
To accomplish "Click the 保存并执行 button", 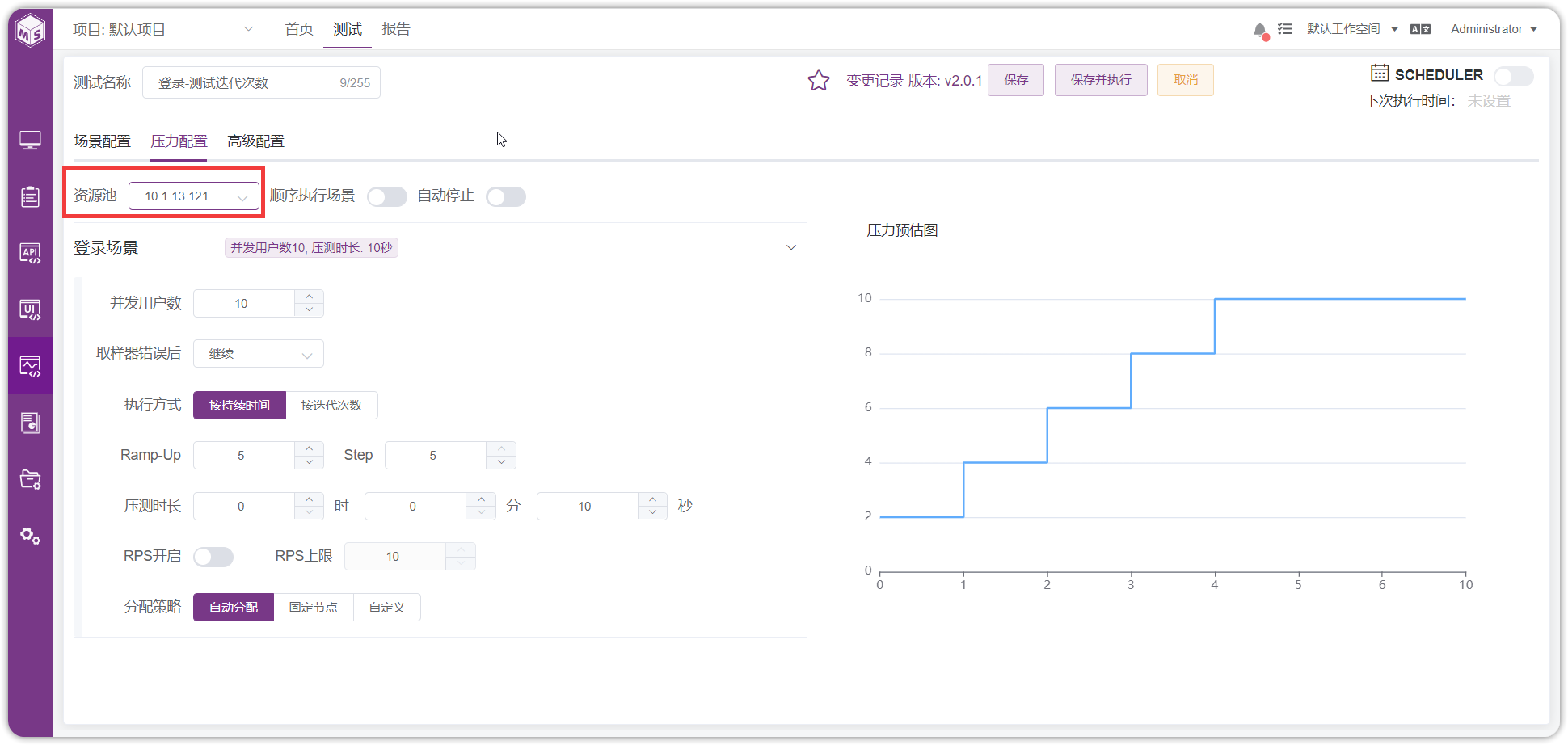I will click(x=1101, y=80).
